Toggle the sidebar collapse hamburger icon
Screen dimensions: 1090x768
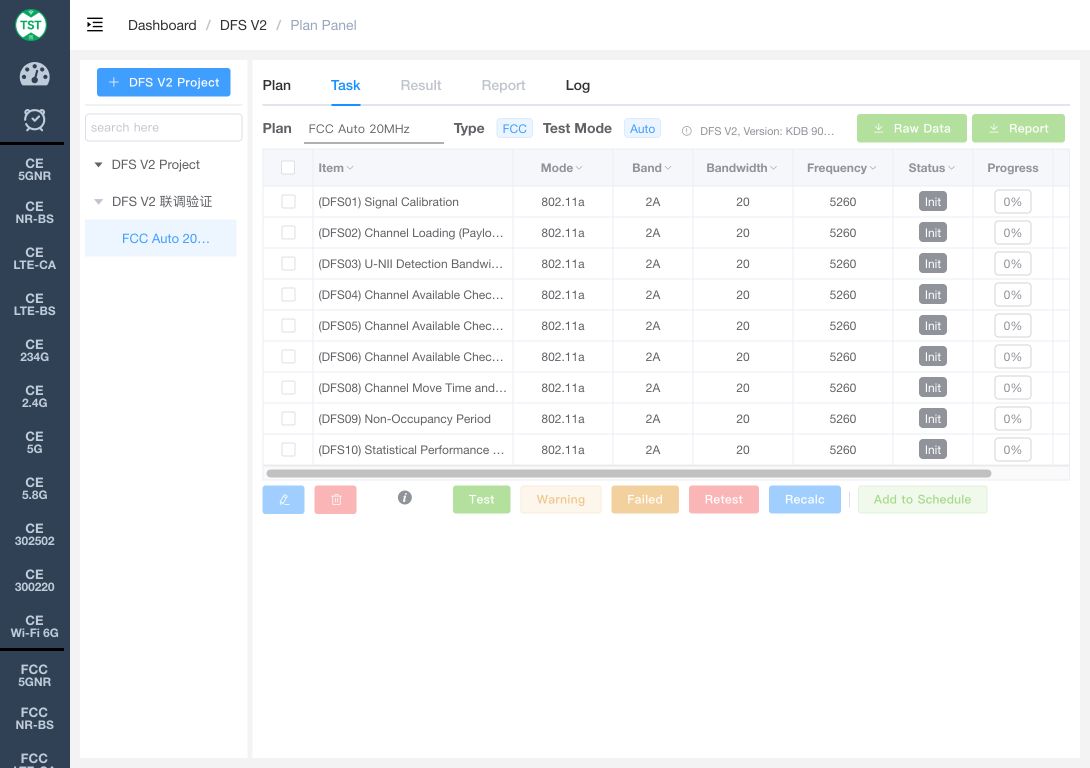tap(95, 25)
